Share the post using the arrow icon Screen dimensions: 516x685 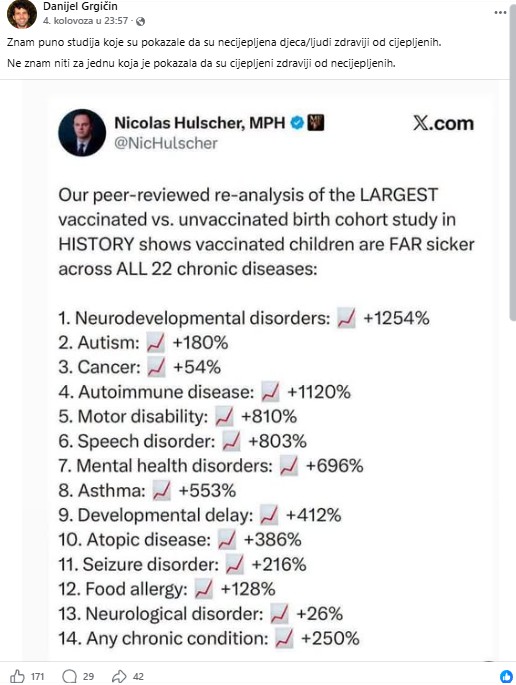(x=119, y=676)
